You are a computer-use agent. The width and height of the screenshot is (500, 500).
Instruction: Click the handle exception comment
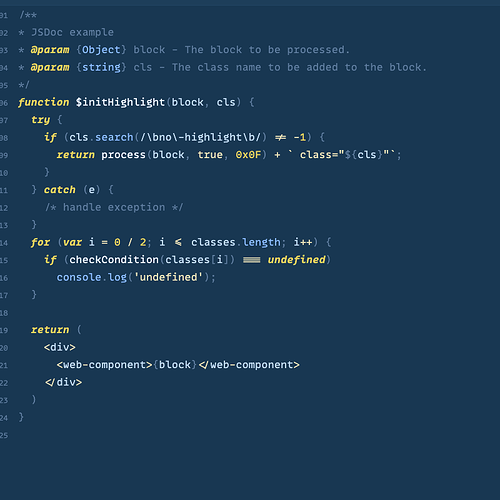[x=114, y=207]
